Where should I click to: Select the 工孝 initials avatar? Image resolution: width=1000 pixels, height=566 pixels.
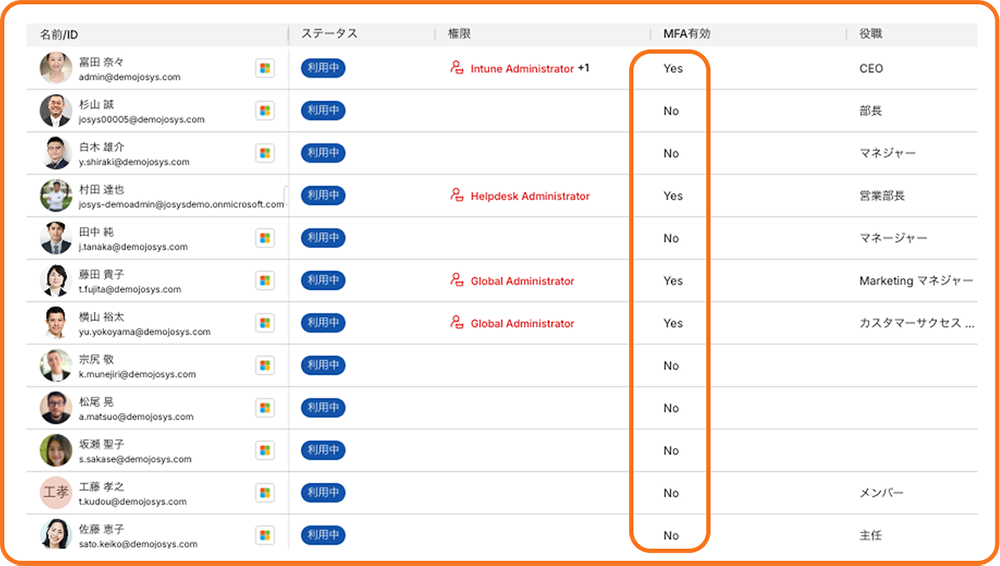click(x=56, y=493)
